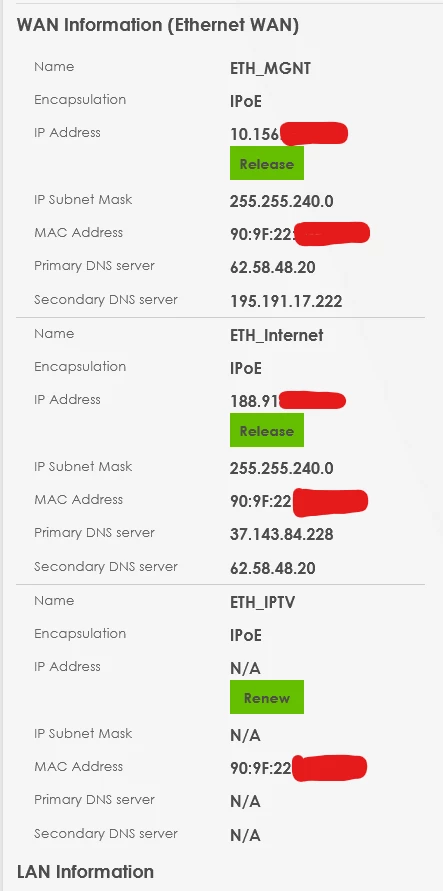Click the N/A IP address of ETH_IPTV

pos(245,669)
